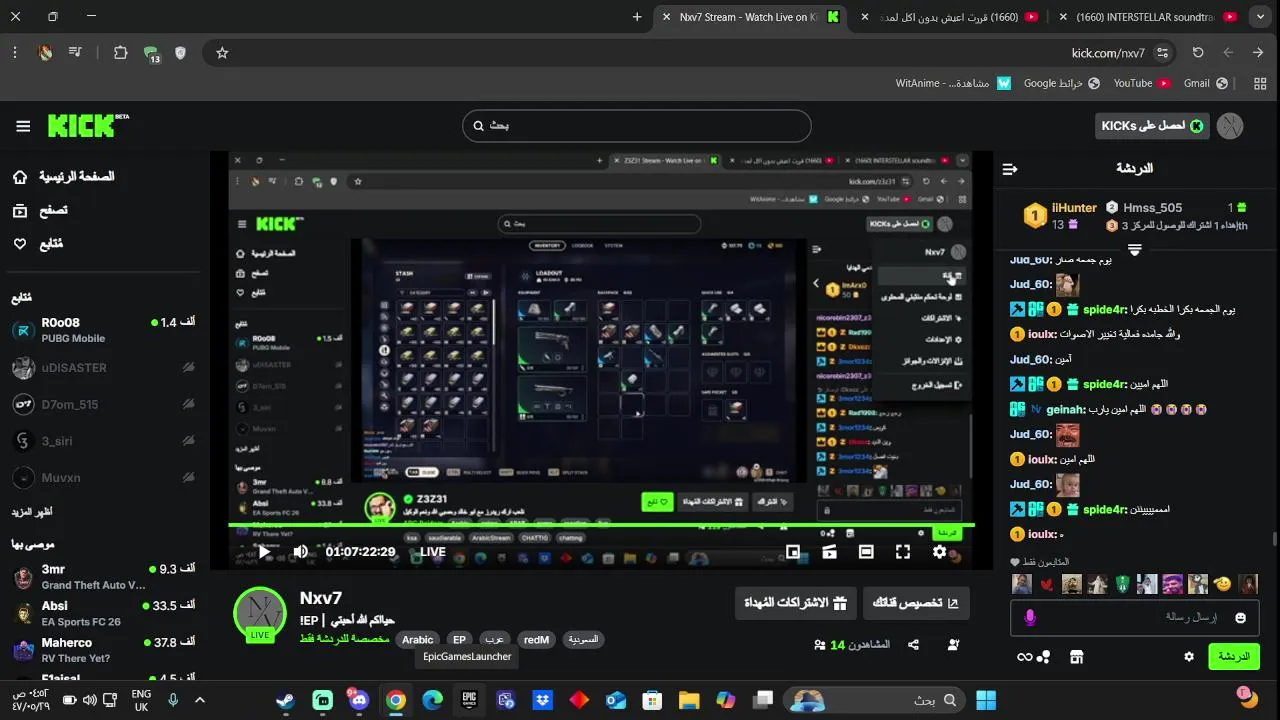Open Epic Games Launcher in taskbar

tap(469, 700)
